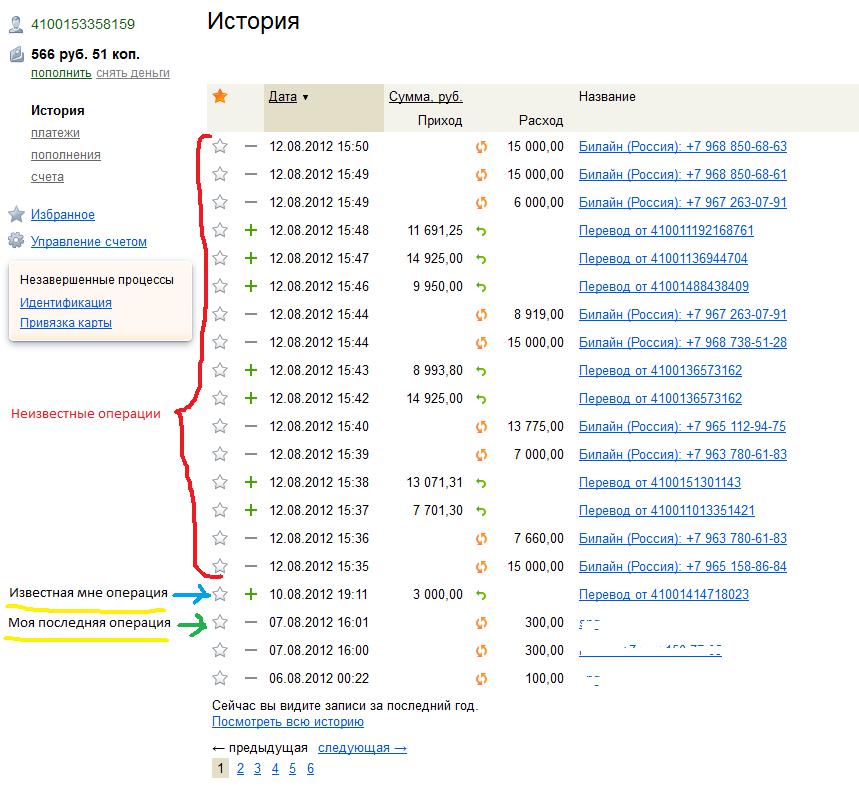Open Билайн +7 965 158-86-84 payment details
This screenshot has height=792, width=859.
pos(683,566)
